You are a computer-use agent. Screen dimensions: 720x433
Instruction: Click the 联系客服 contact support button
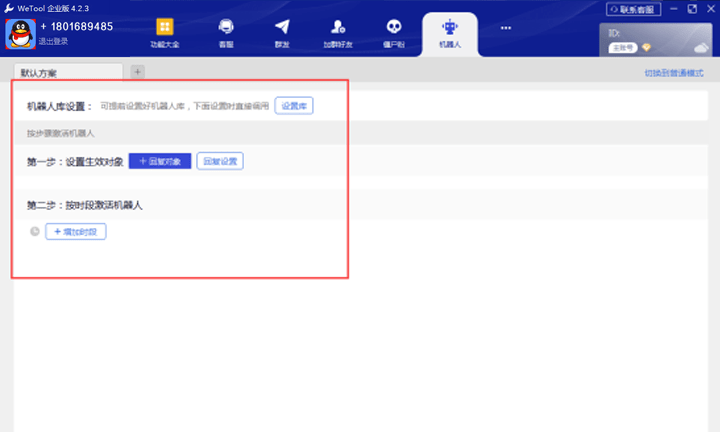click(x=633, y=9)
